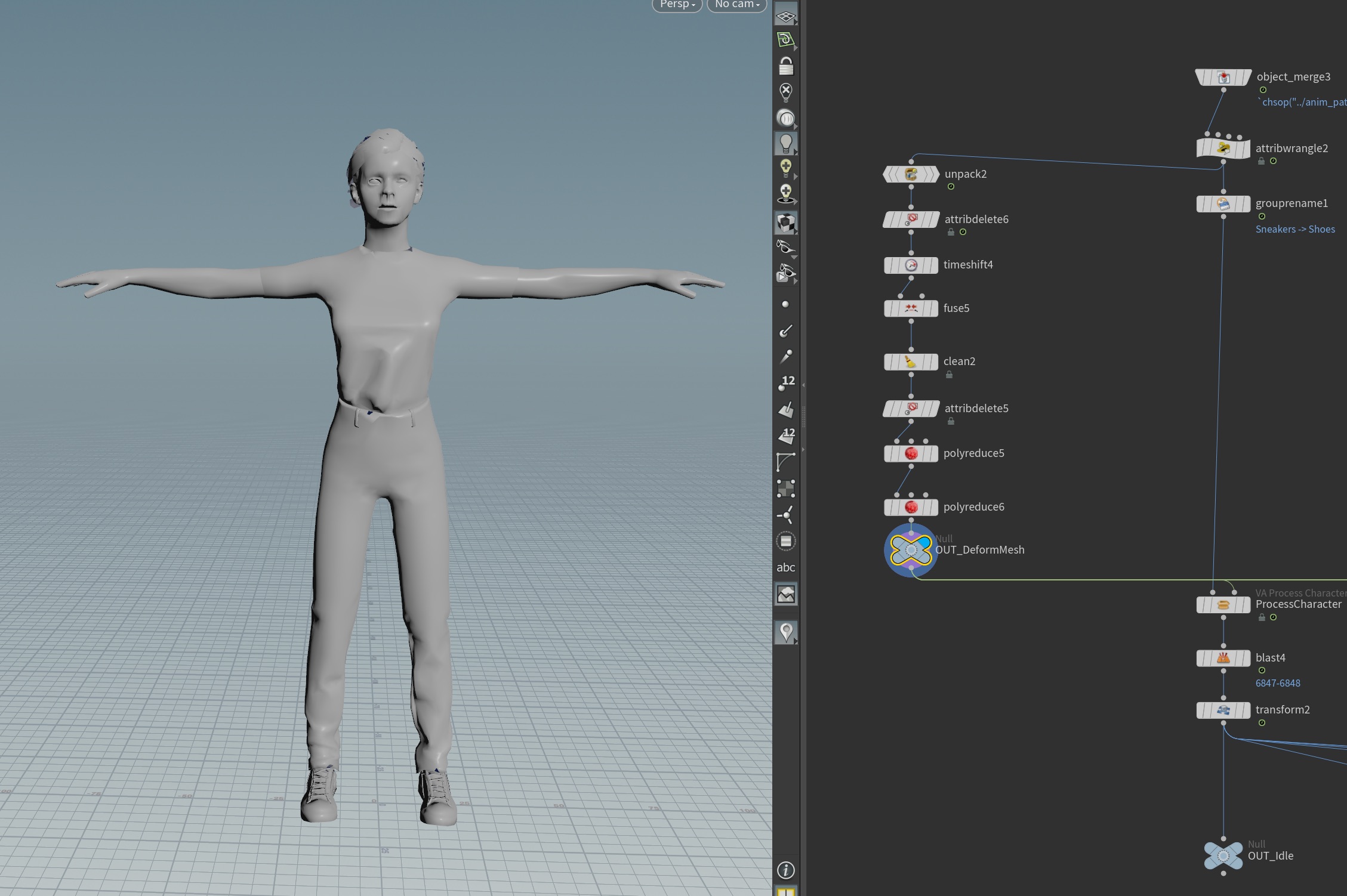Select the no lighting bulb with X

click(786, 92)
